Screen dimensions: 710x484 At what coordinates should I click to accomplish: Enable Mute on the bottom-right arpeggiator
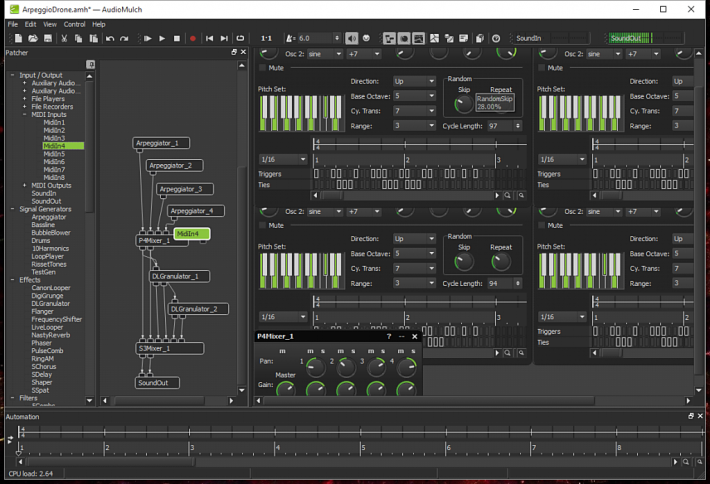541,225
